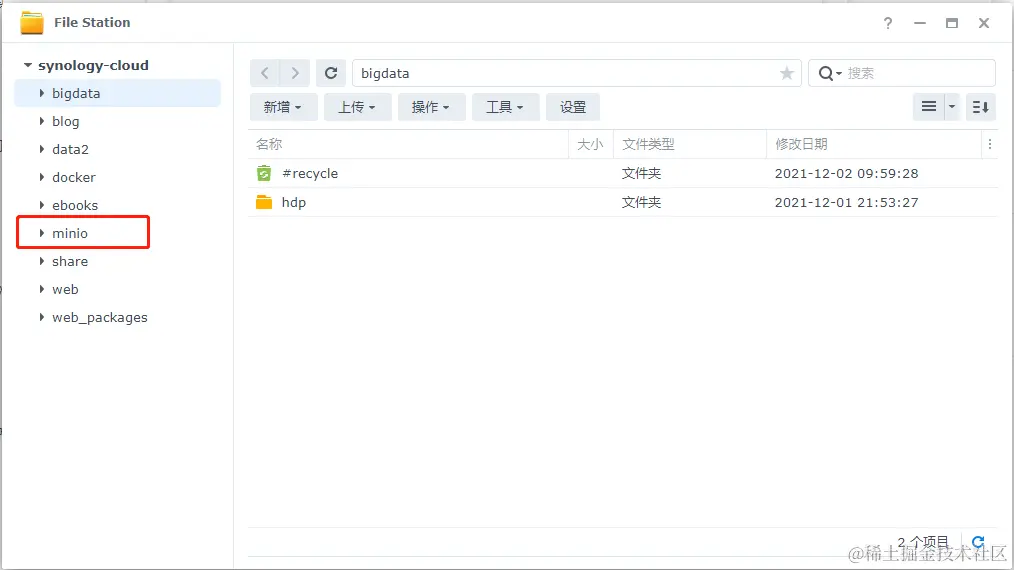Go forward with the right arrow button

coord(295,73)
